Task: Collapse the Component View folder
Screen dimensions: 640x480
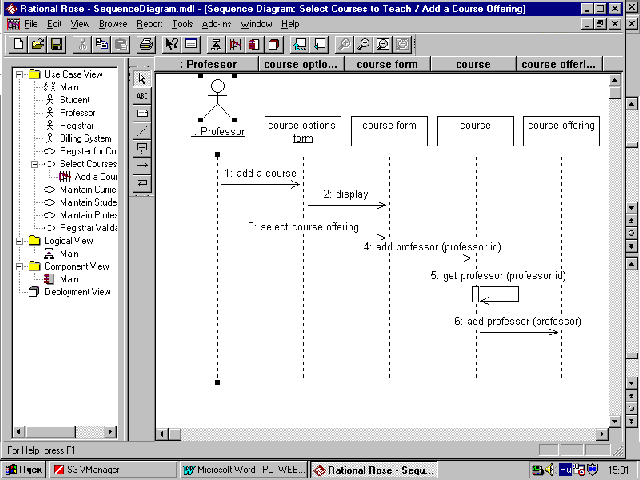Action: click(x=19, y=267)
